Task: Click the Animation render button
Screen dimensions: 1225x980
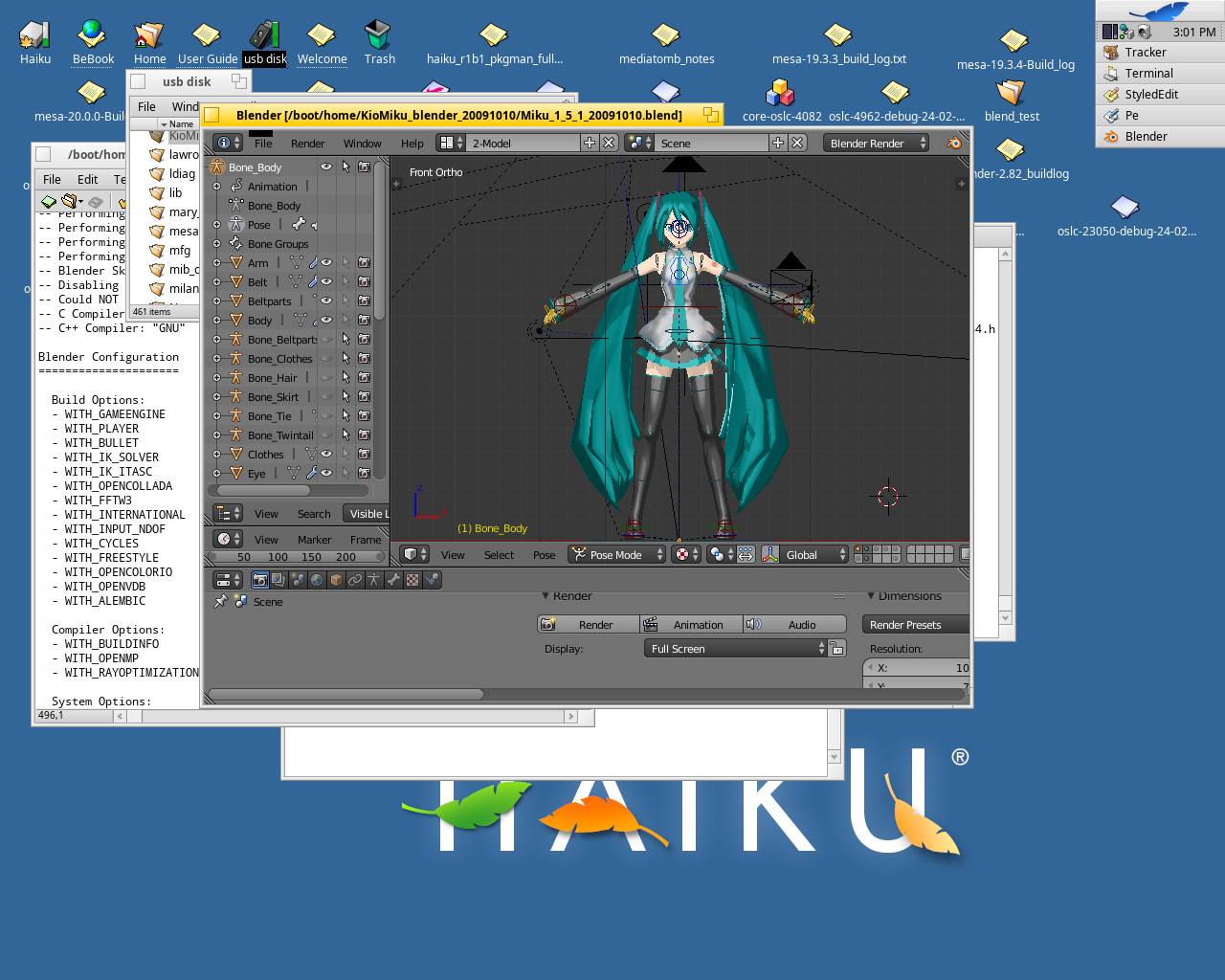Action: [691, 625]
